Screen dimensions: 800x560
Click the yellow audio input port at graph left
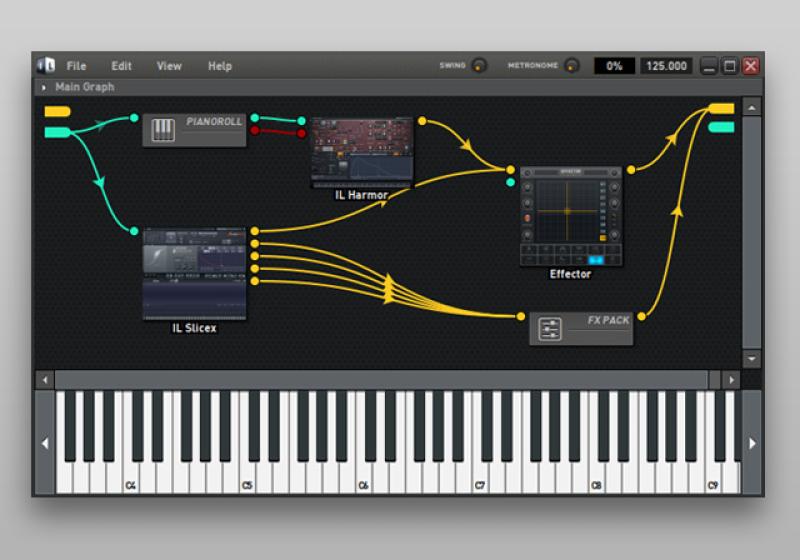[57, 111]
